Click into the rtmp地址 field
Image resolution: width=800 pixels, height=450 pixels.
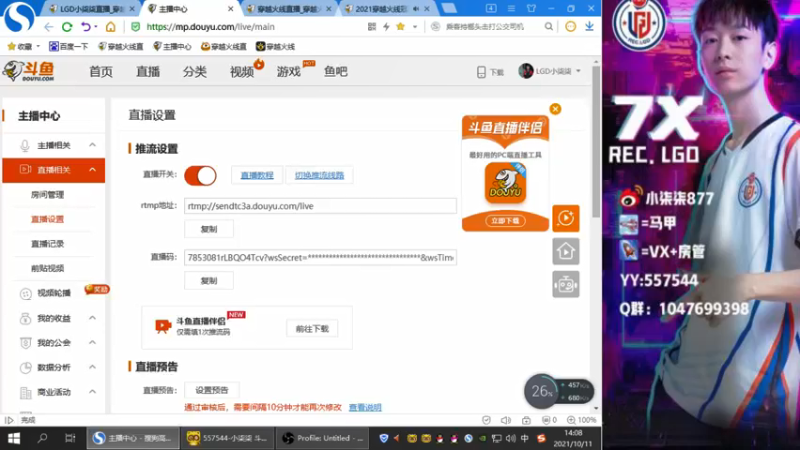coord(320,206)
